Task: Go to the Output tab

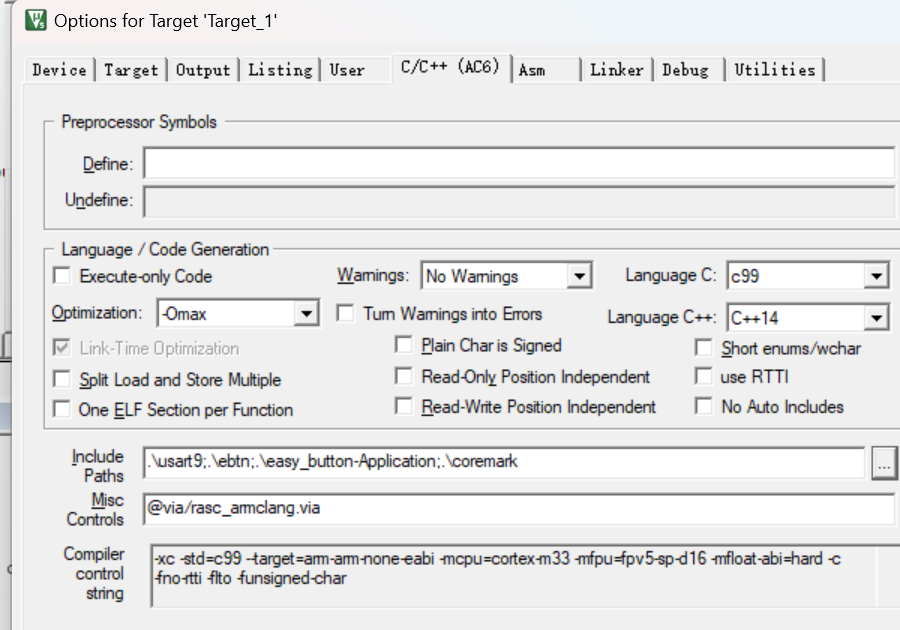Action: (x=203, y=70)
